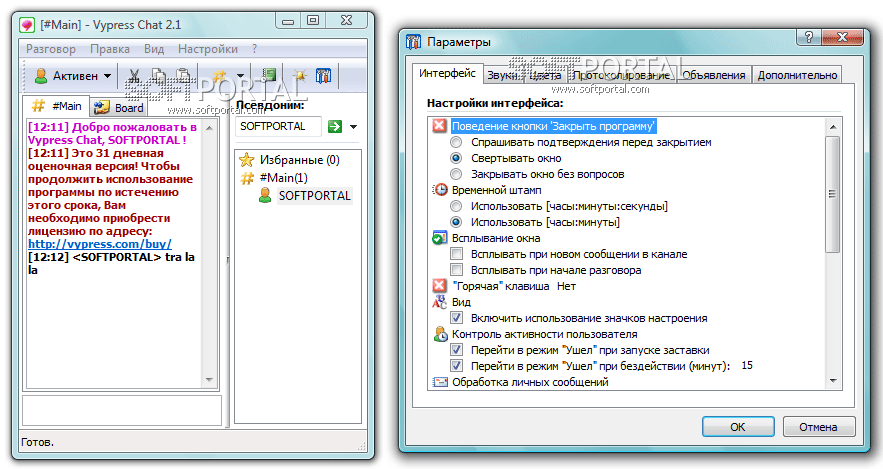Click the Copy toolbar icon
883x469 pixels.
pyautogui.click(x=159, y=76)
